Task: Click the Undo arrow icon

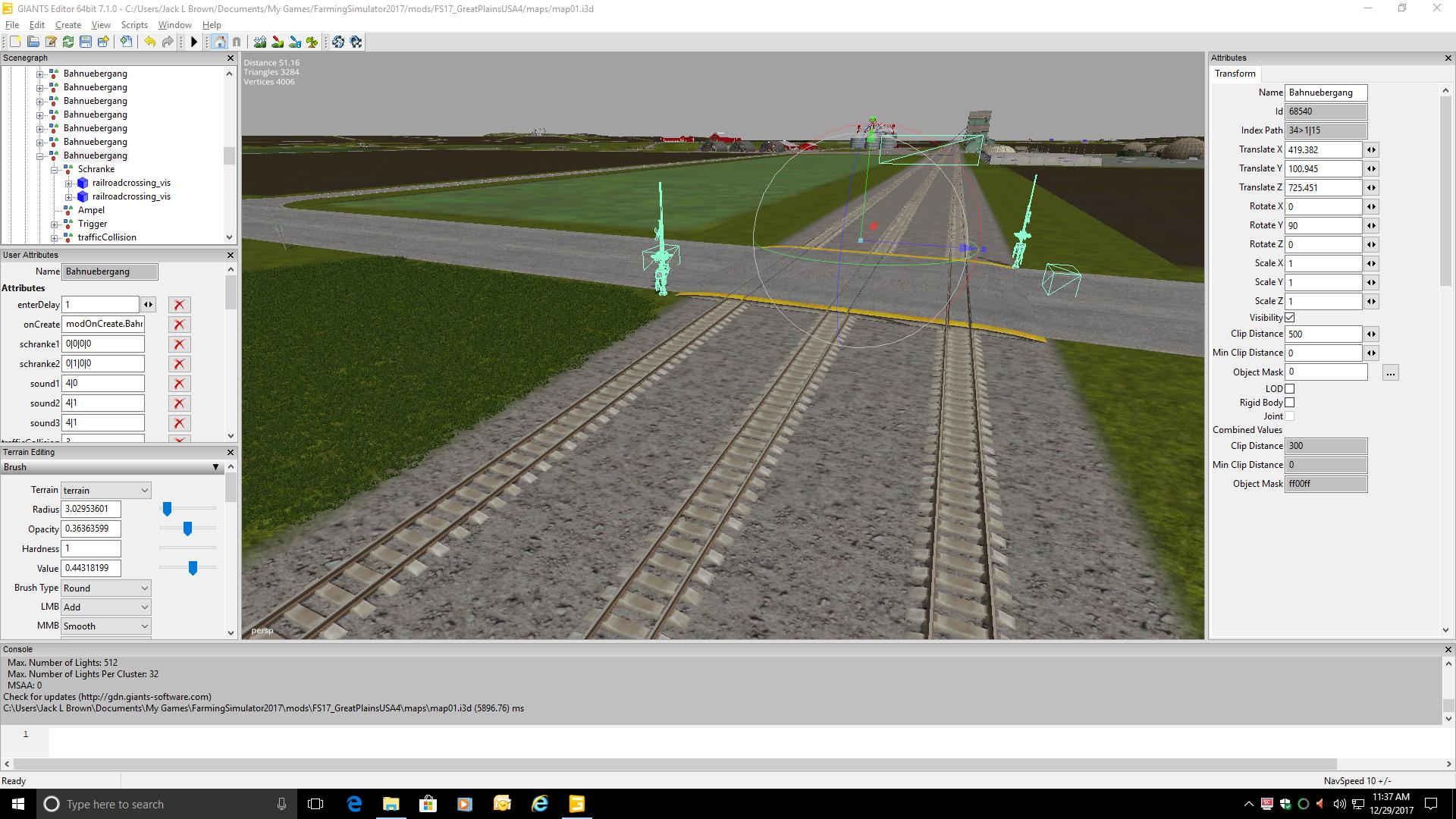Action: (149, 42)
